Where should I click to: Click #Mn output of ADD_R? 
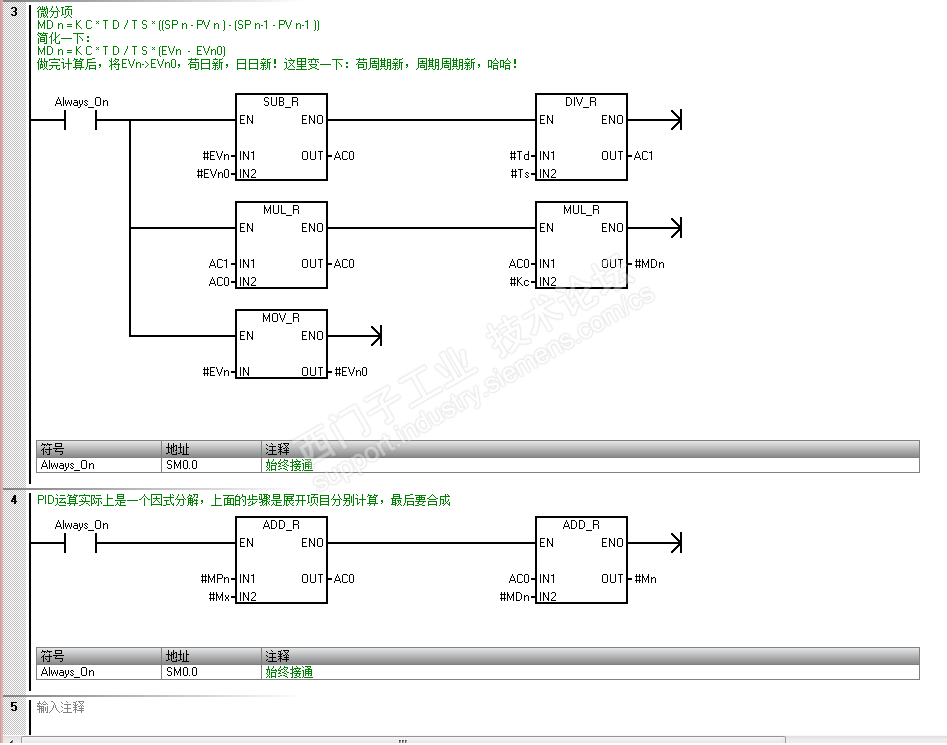[646, 579]
